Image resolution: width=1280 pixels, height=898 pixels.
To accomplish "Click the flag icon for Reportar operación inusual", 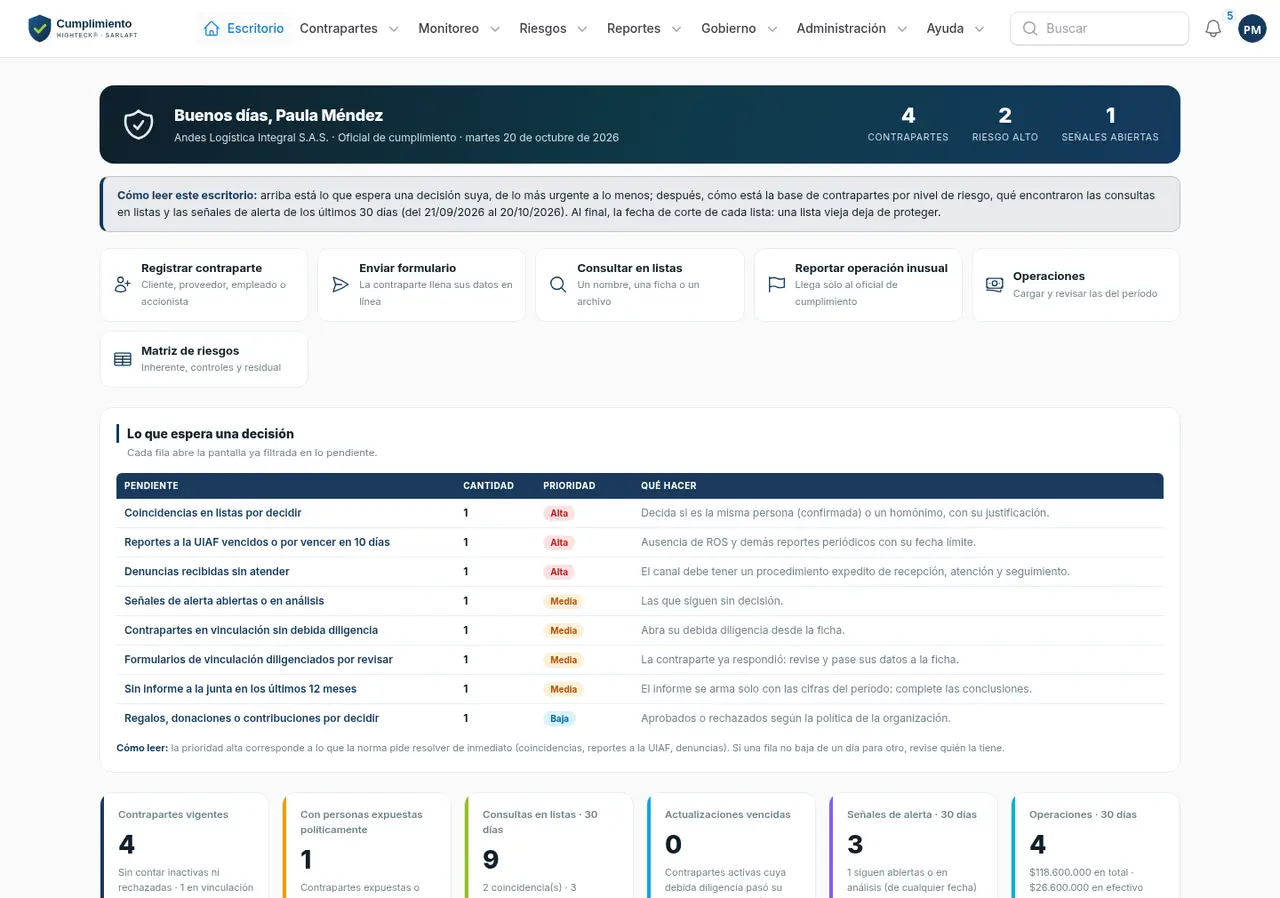I will pyautogui.click(x=776, y=285).
